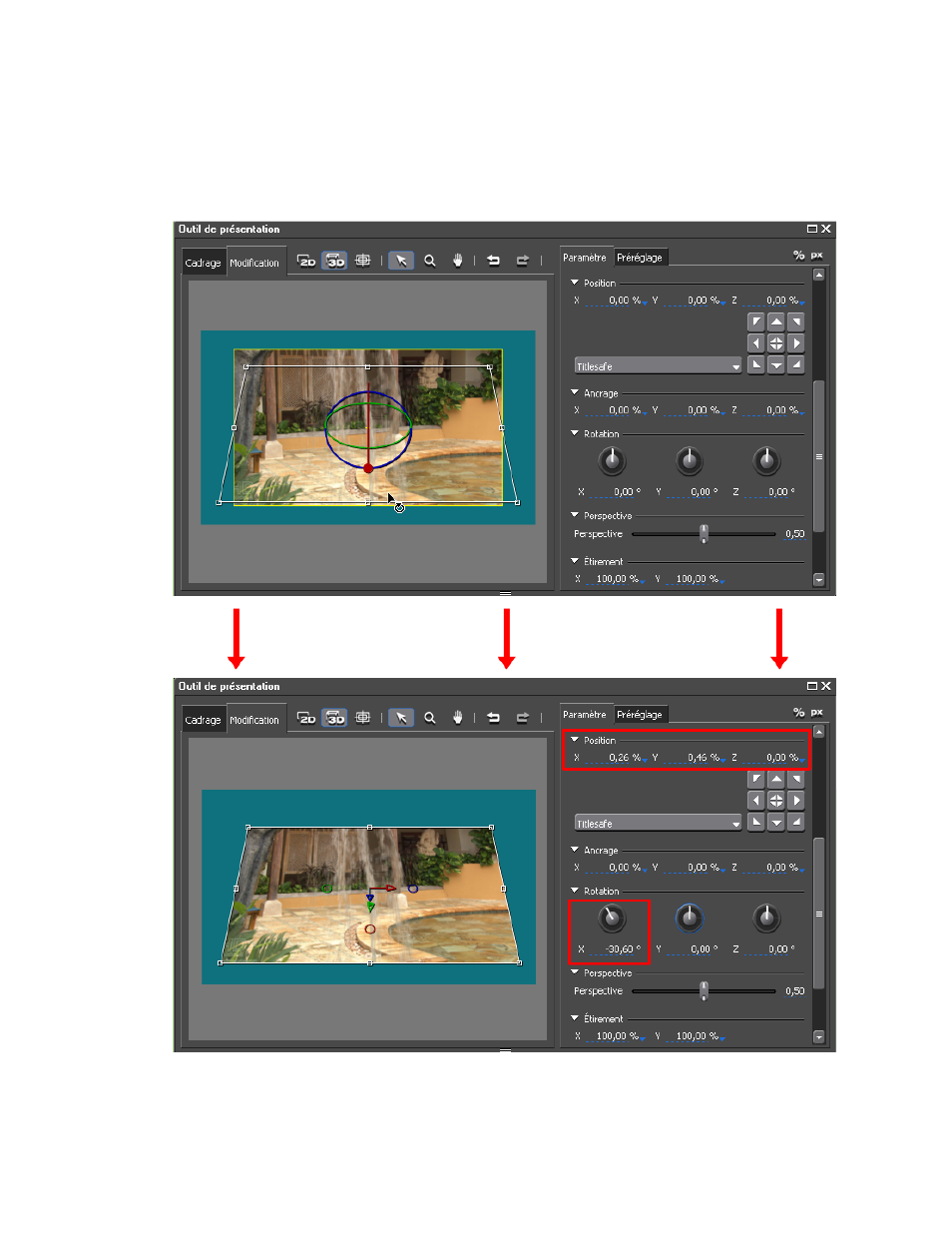Align to top-left corner in upper window

[756, 321]
